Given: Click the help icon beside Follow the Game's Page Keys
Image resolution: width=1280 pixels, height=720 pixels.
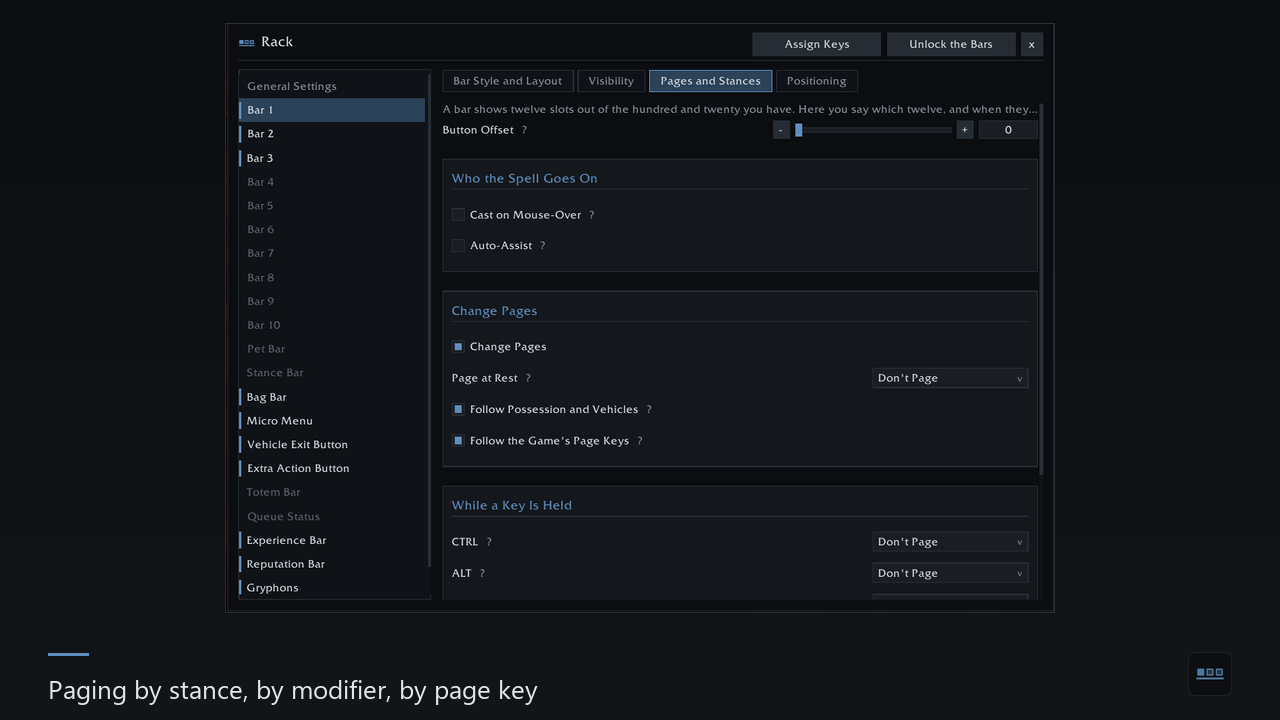Looking at the screenshot, I should [639, 441].
